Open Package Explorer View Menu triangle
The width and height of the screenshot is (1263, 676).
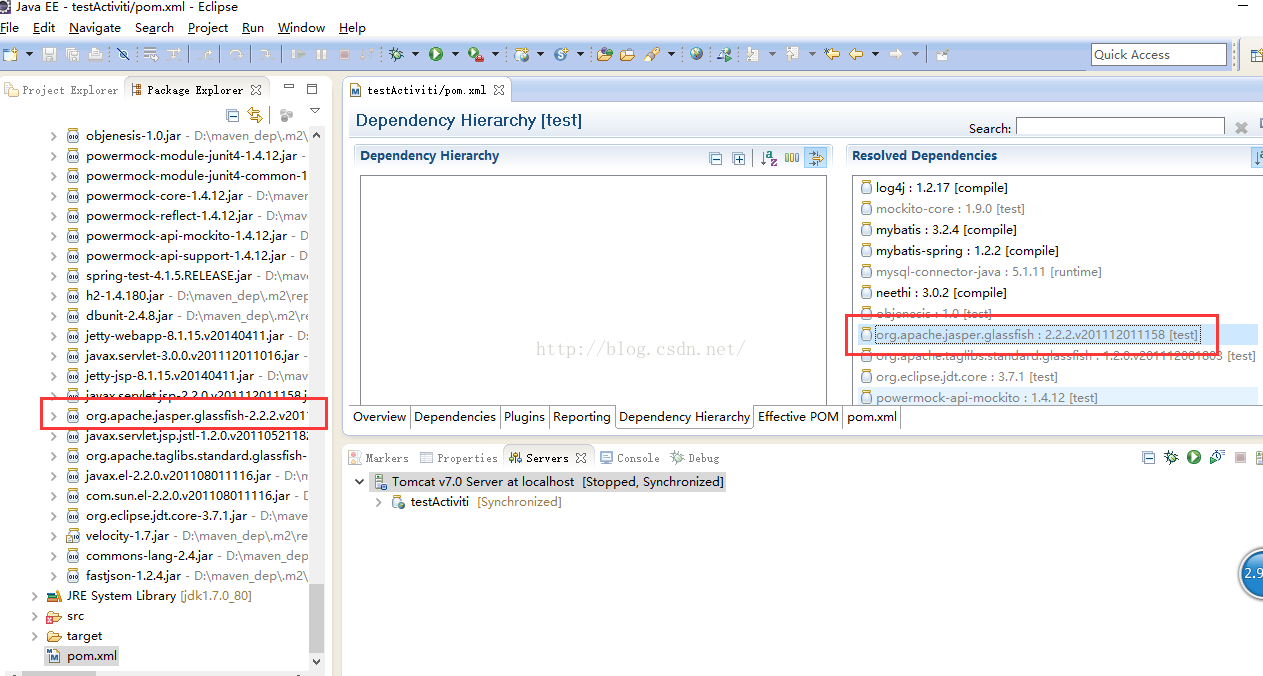315,111
